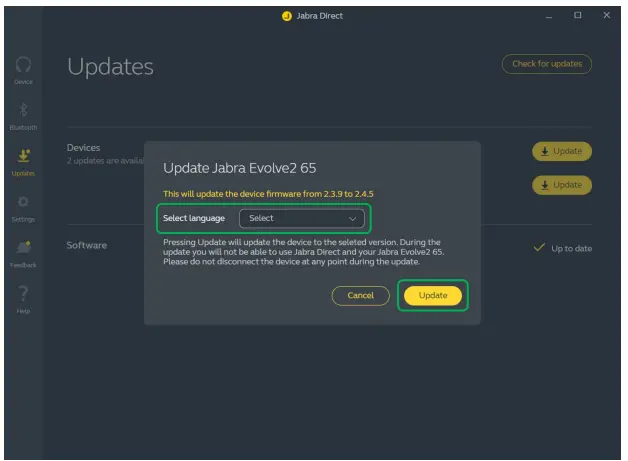Image resolution: width=628 pixels, height=461 pixels.
Task: Click the Up to date software status
Action: point(563,248)
